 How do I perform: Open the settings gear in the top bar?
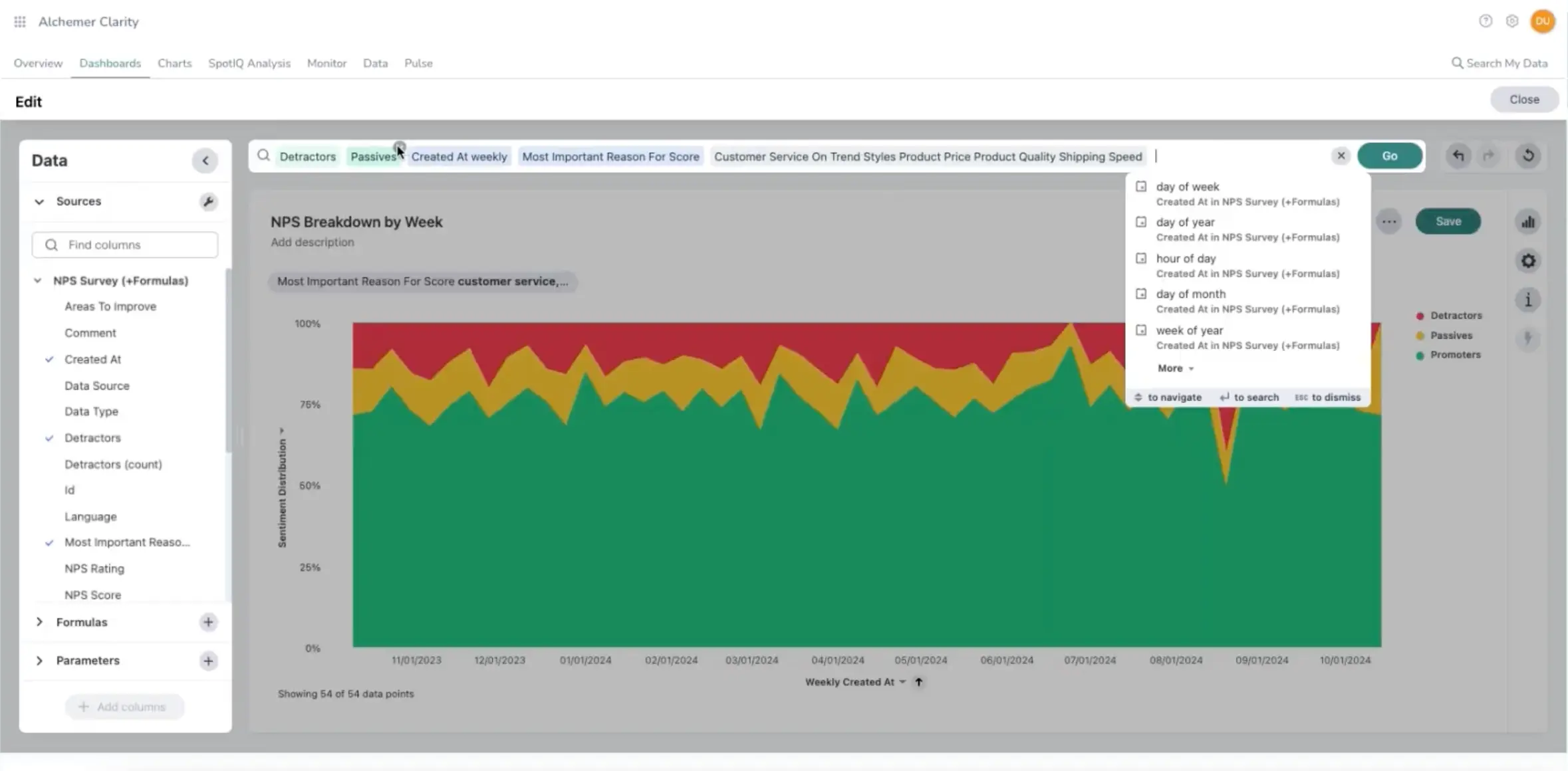1512,21
